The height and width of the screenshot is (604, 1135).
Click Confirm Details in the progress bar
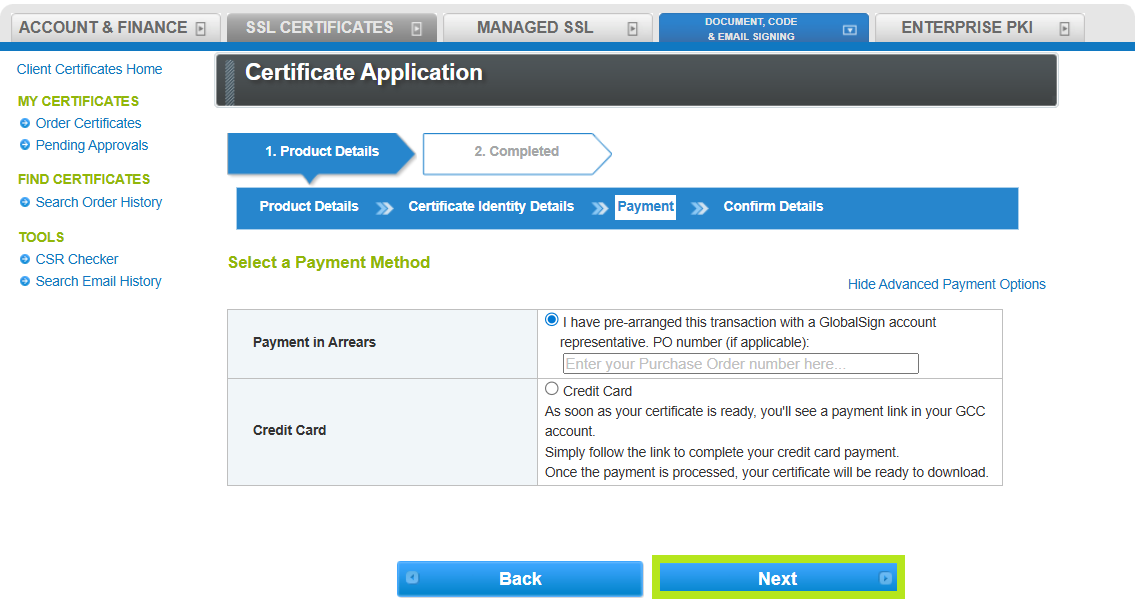[x=773, y=207]
